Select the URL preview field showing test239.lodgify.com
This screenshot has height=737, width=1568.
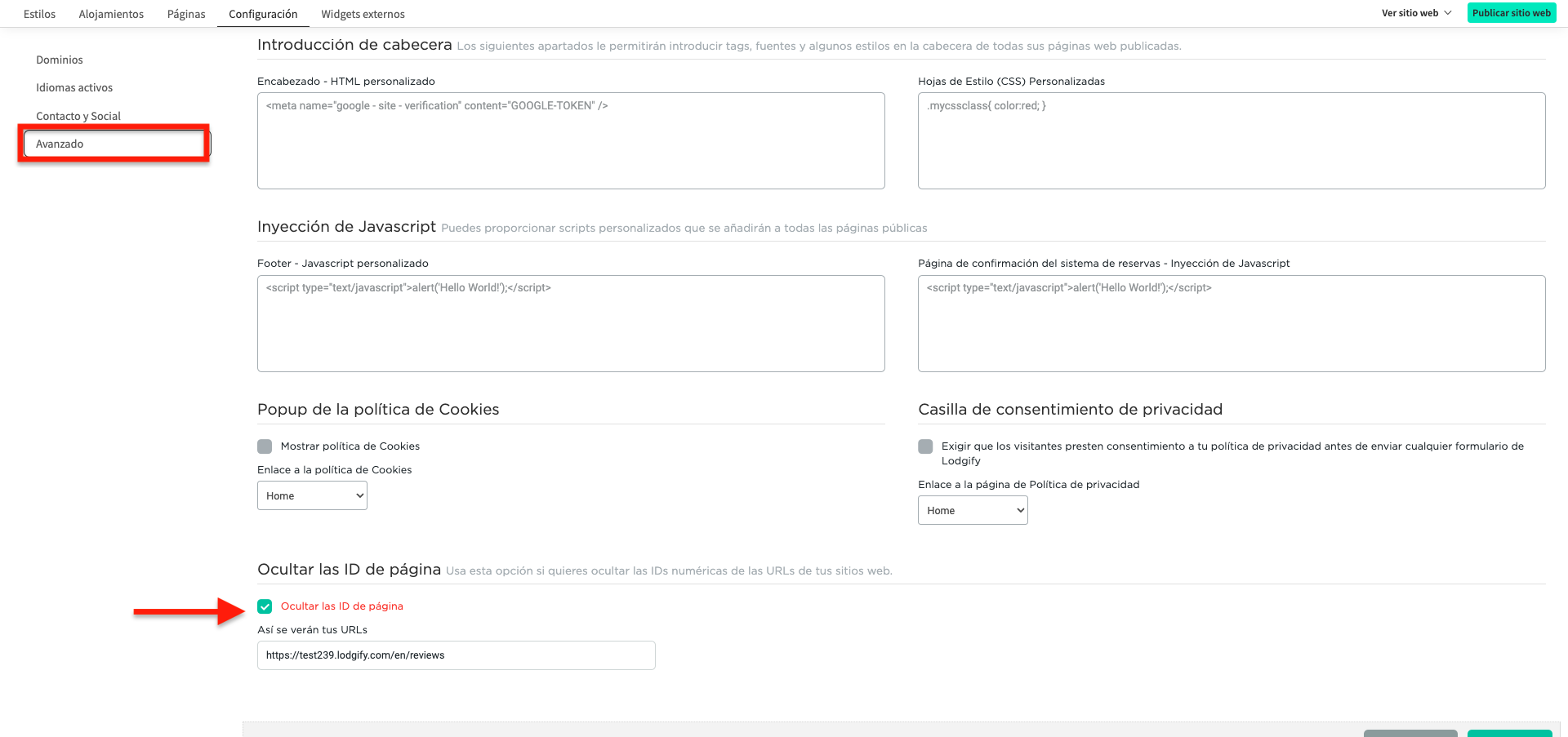click(x=456, y=655)
